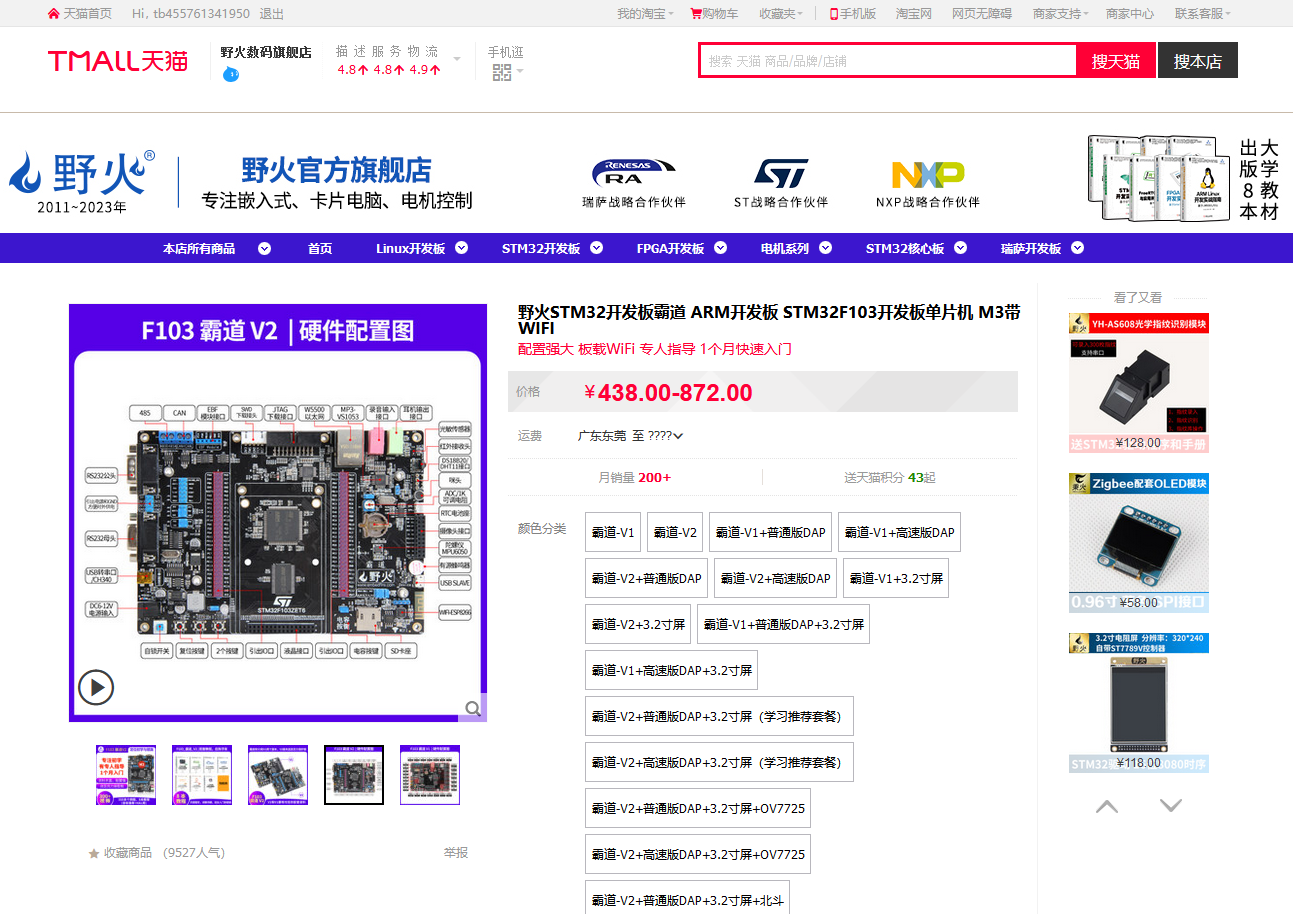Click the 搜本店 search button
Viewport: 1293px width, 914px height.
click(x=1198, y=60)
